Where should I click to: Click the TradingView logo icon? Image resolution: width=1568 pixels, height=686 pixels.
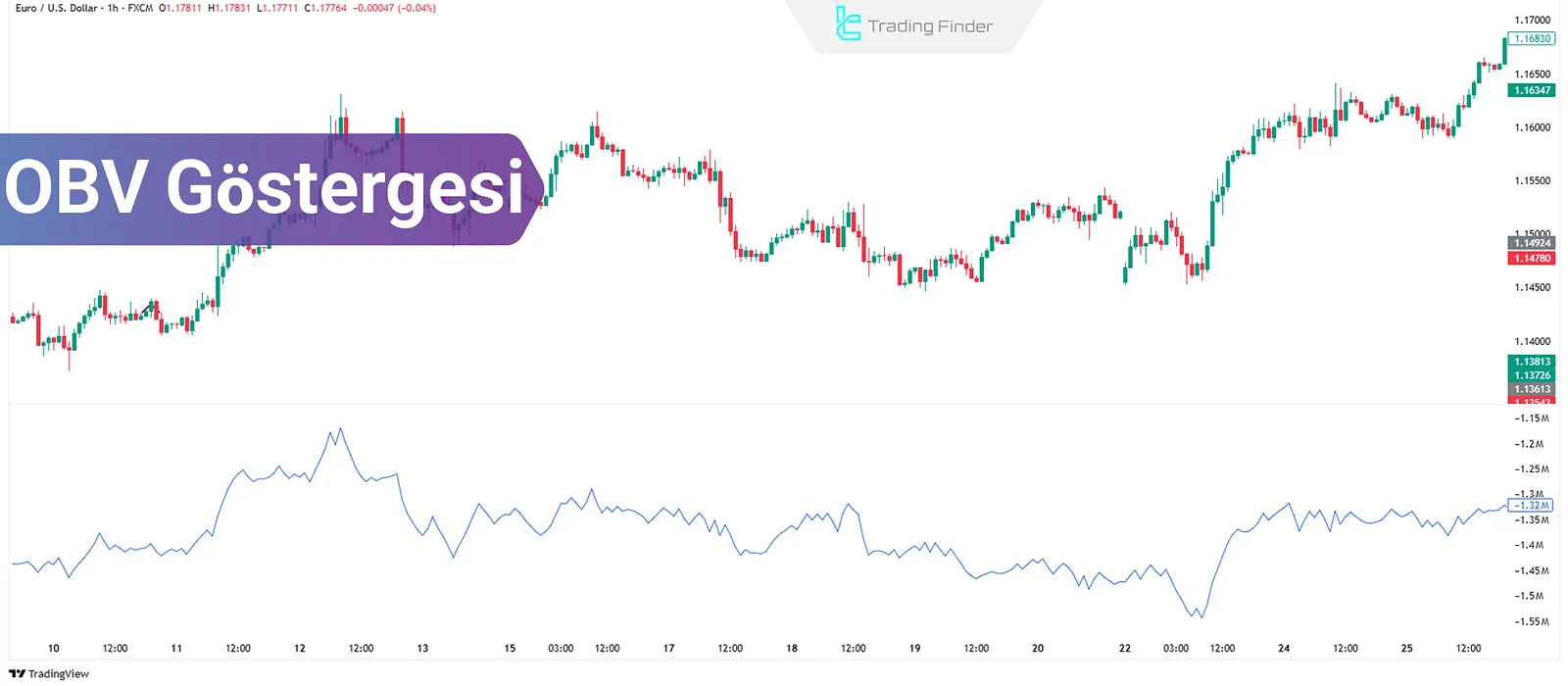click(x=17, y=674)
